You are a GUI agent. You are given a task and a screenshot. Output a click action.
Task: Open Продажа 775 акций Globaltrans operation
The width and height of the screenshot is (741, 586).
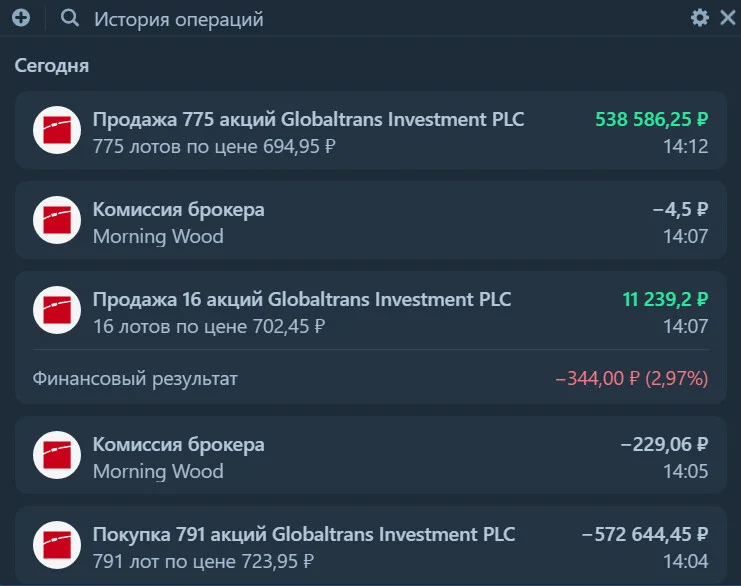click(370, 130)
